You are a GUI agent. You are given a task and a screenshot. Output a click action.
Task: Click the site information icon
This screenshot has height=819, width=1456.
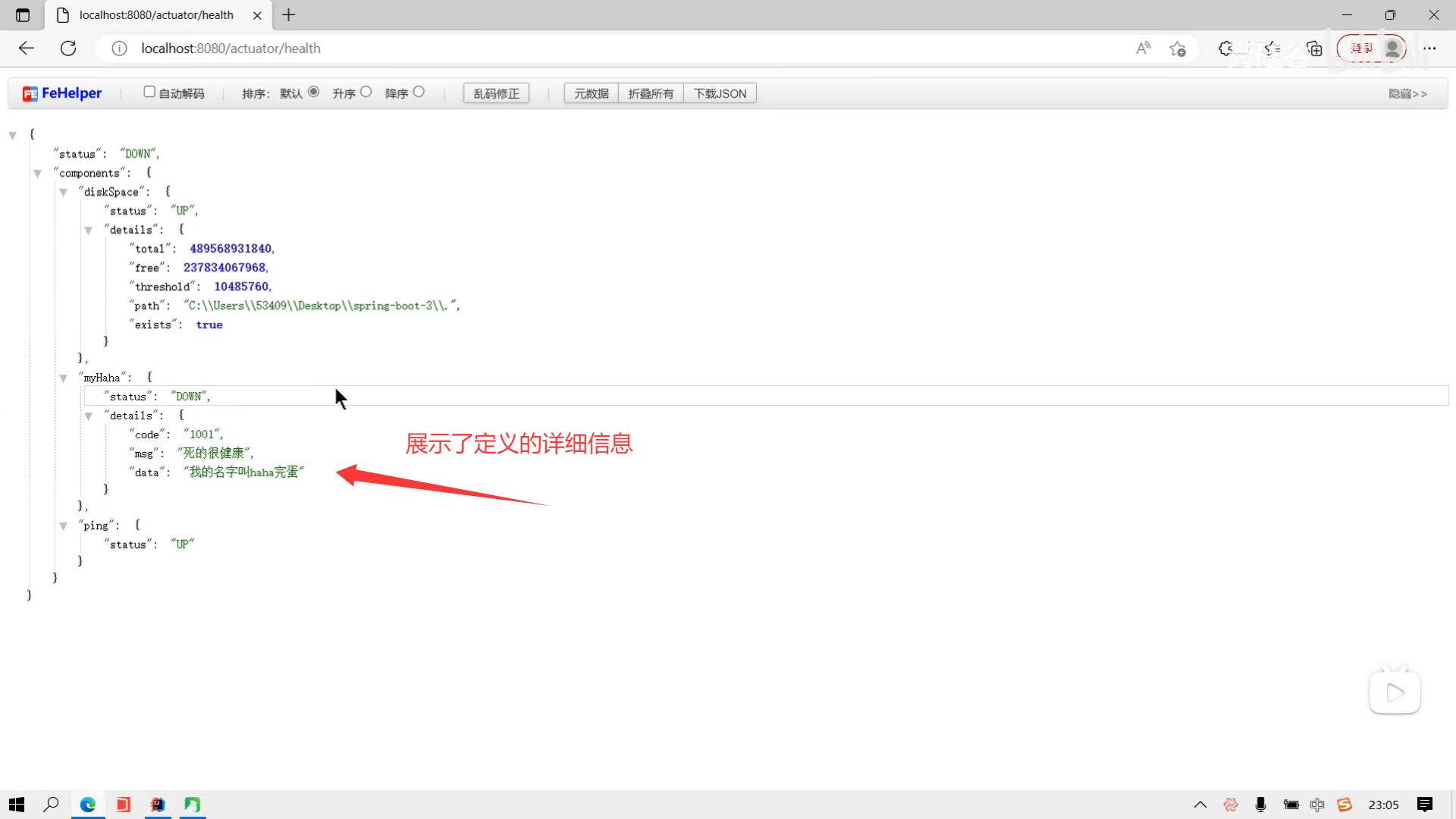click(119, 49)
